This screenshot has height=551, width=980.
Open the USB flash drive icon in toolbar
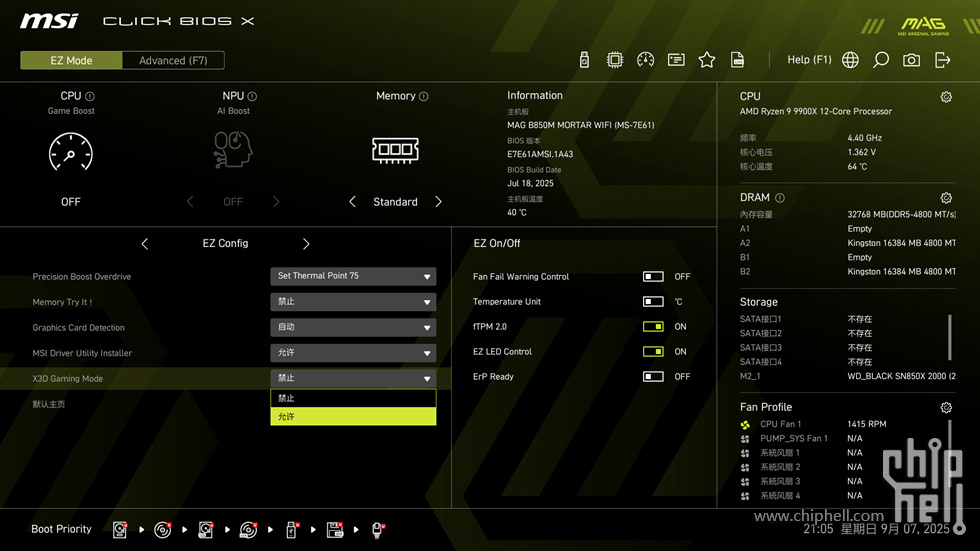click(x=584, y=60)
